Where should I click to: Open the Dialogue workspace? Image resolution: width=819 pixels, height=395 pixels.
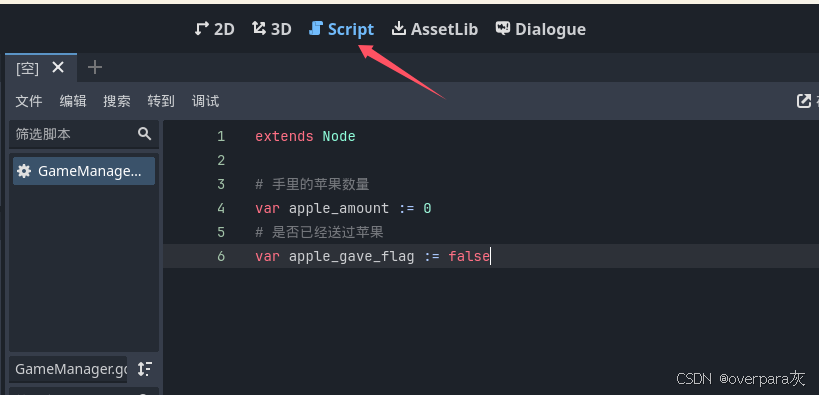pos(541,29)
